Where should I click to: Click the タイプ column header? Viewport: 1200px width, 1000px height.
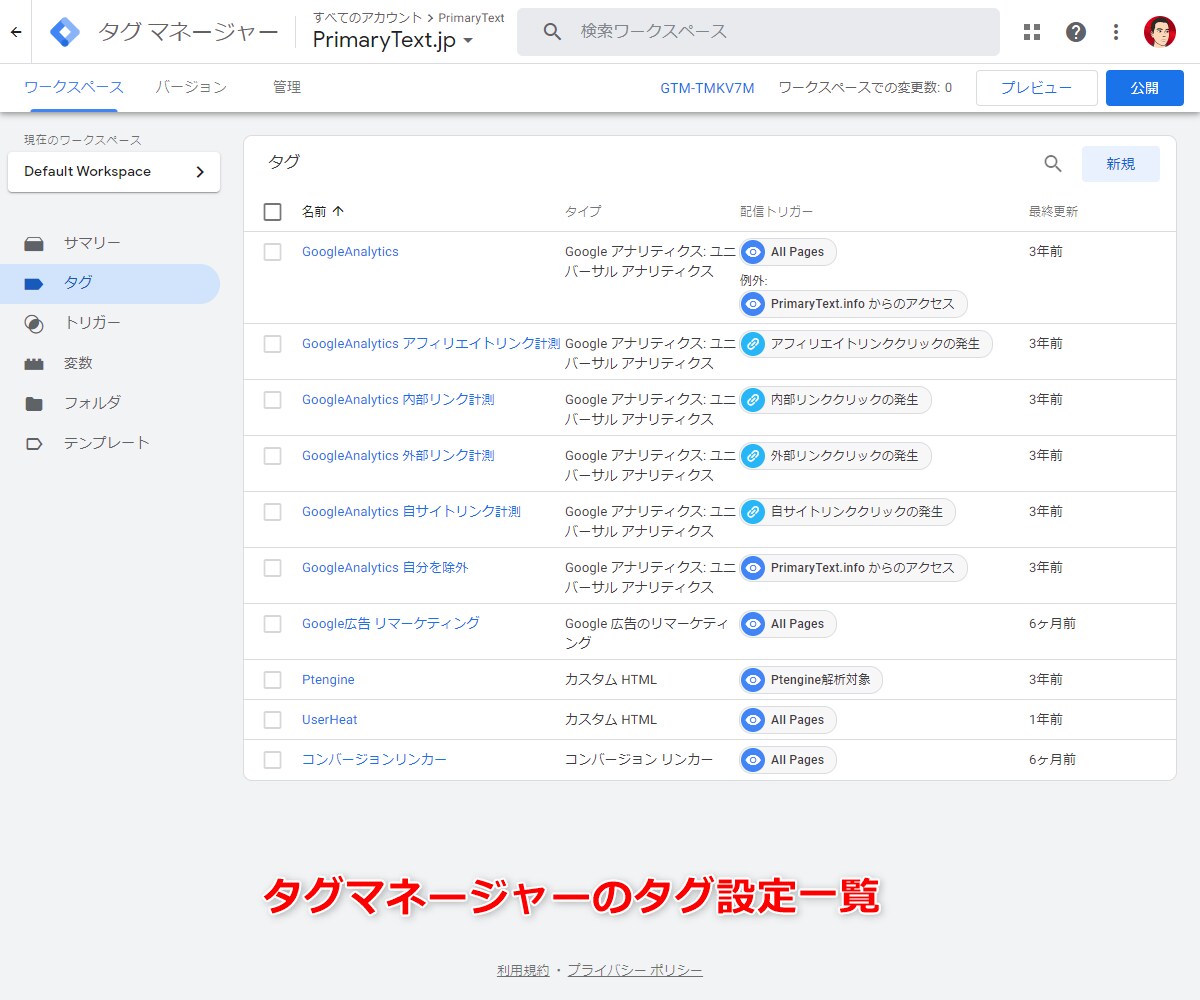coord(583,212)
